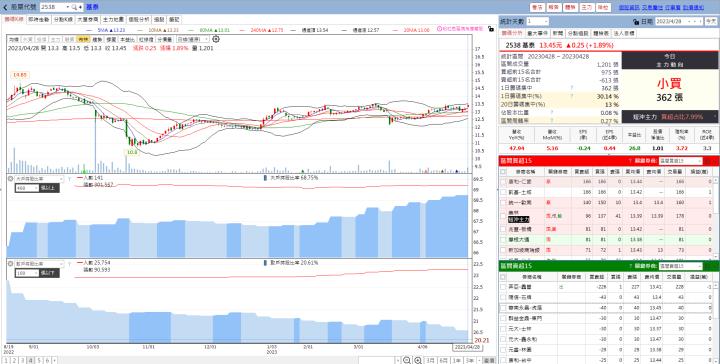
Task: Select layout page 4 at bottom left
Action: point(31,360)
